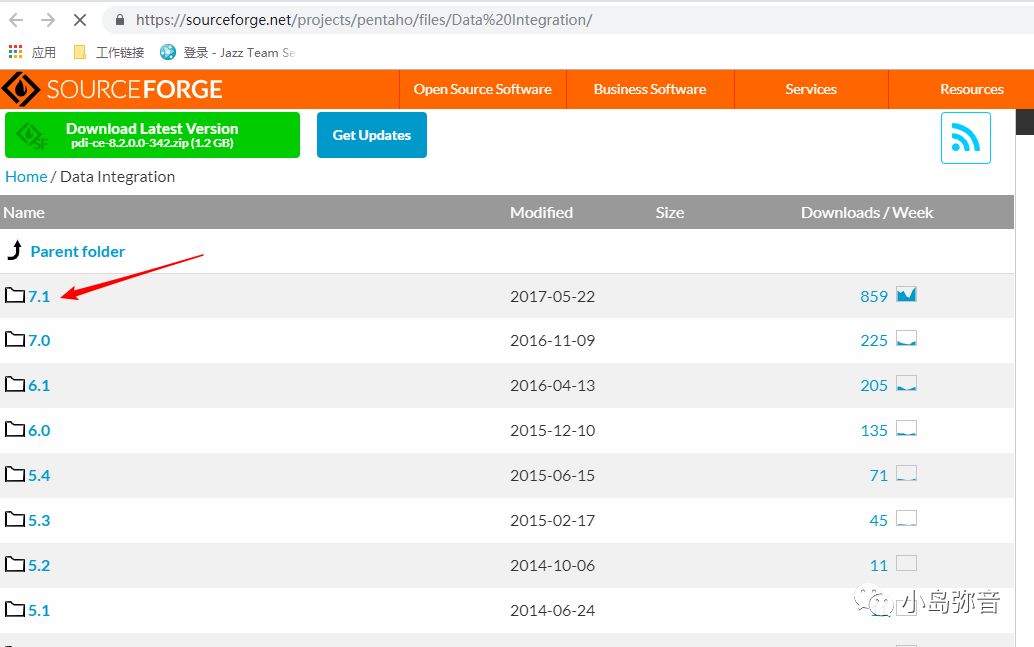The image size is (1034, 647).
Task: Open the apps grid bookmark icon
Action: coord(16,52)
